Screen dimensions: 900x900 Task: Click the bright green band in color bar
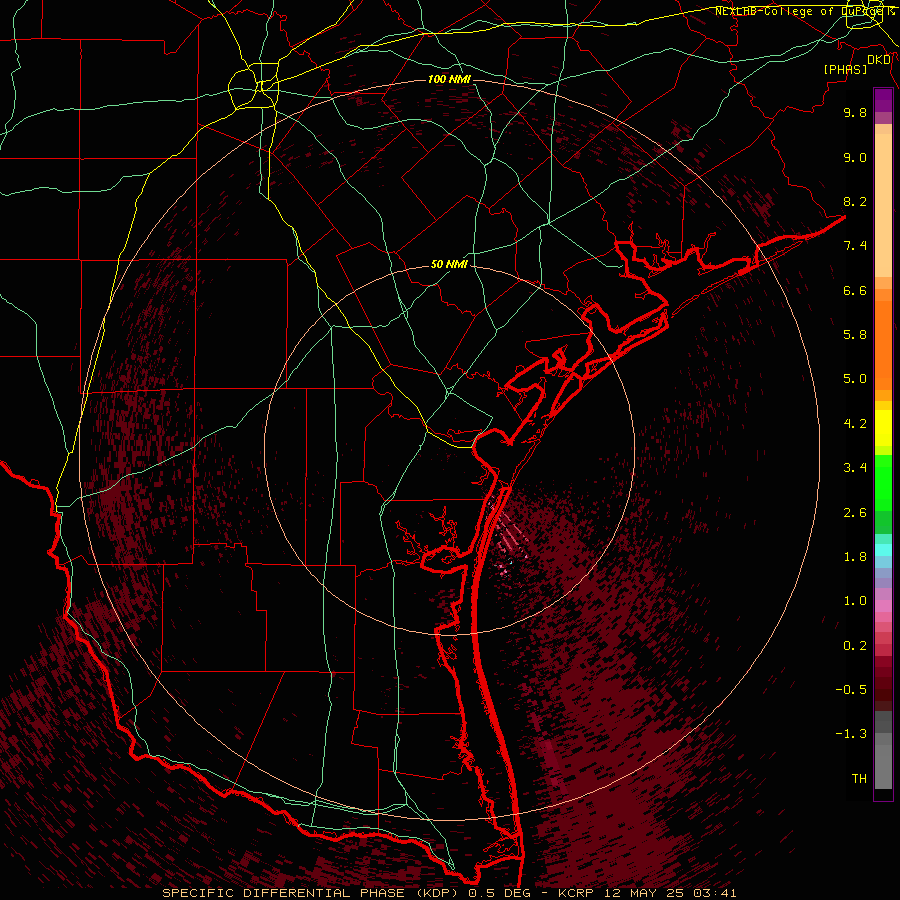tap(883, 482)
